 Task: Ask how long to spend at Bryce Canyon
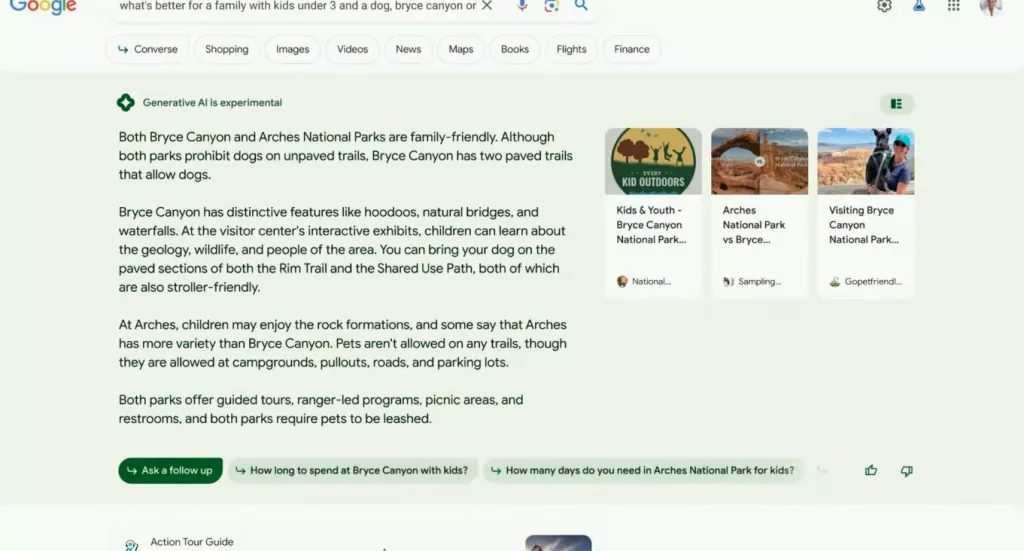pyautogui.click(x=352, y=471)
